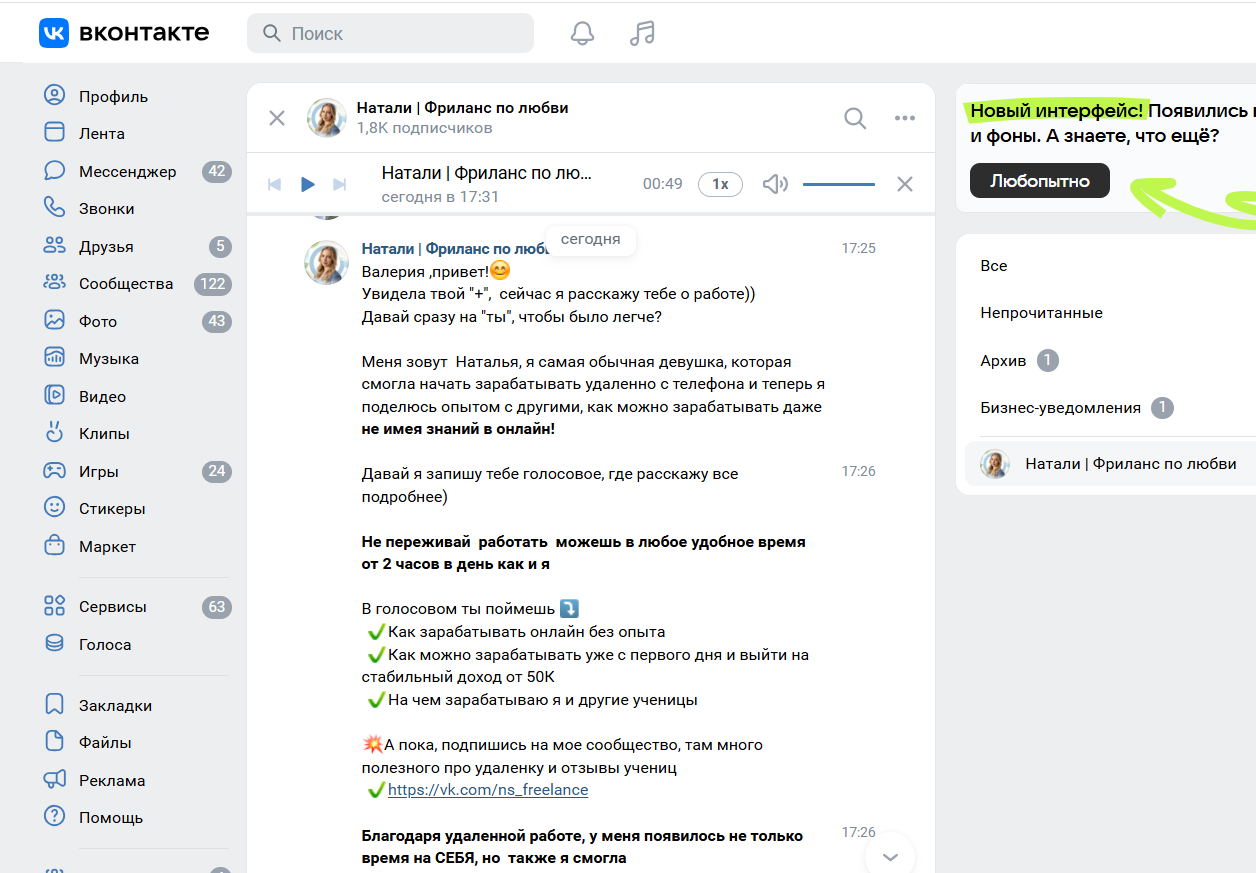Open Мессенджер in the left sidebar
This screenshot has width=1256, height=873.
[127, 171]
